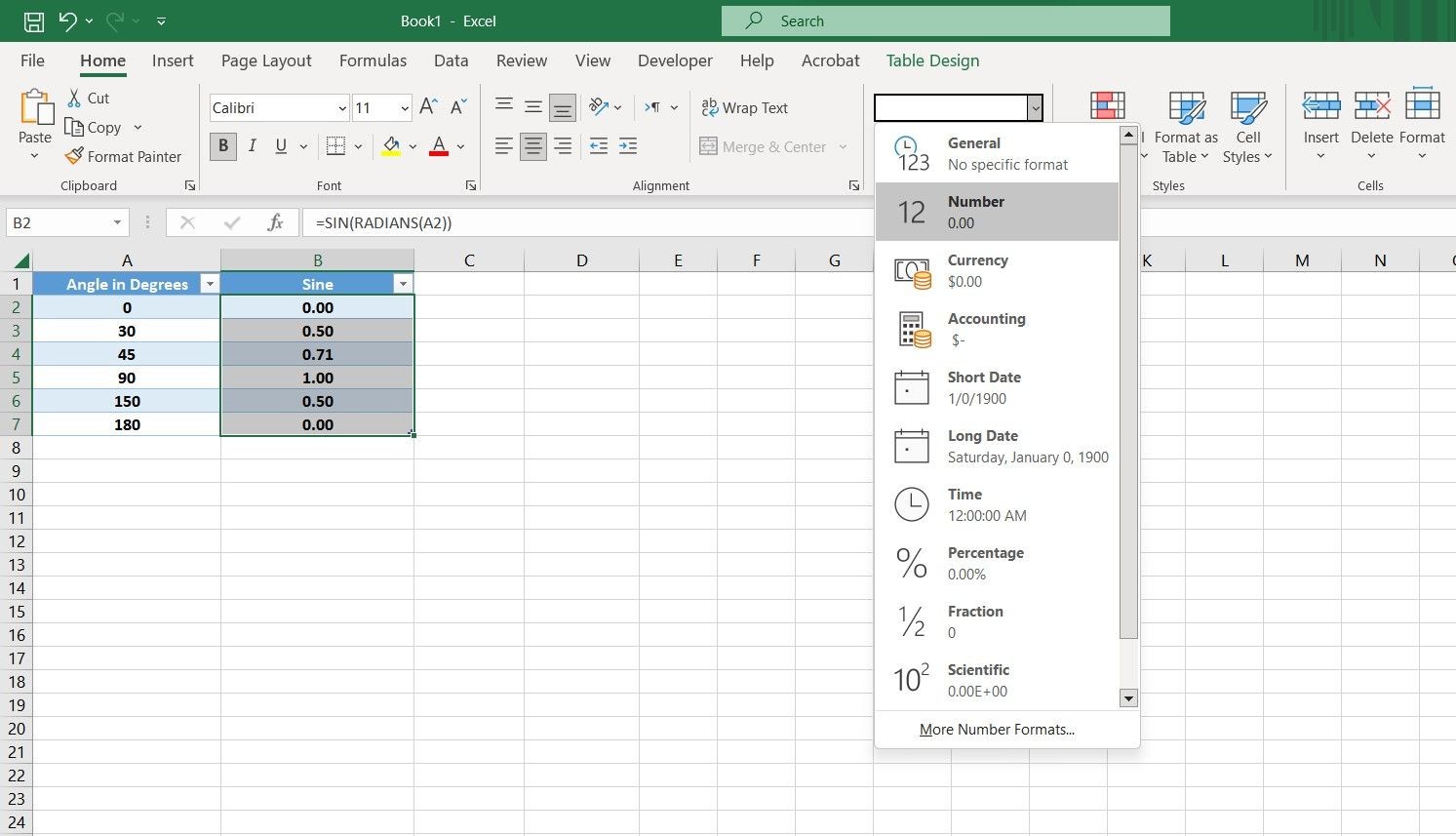Select the Format Painter brush
1456x836 pixels.
[x=73, y=156]
